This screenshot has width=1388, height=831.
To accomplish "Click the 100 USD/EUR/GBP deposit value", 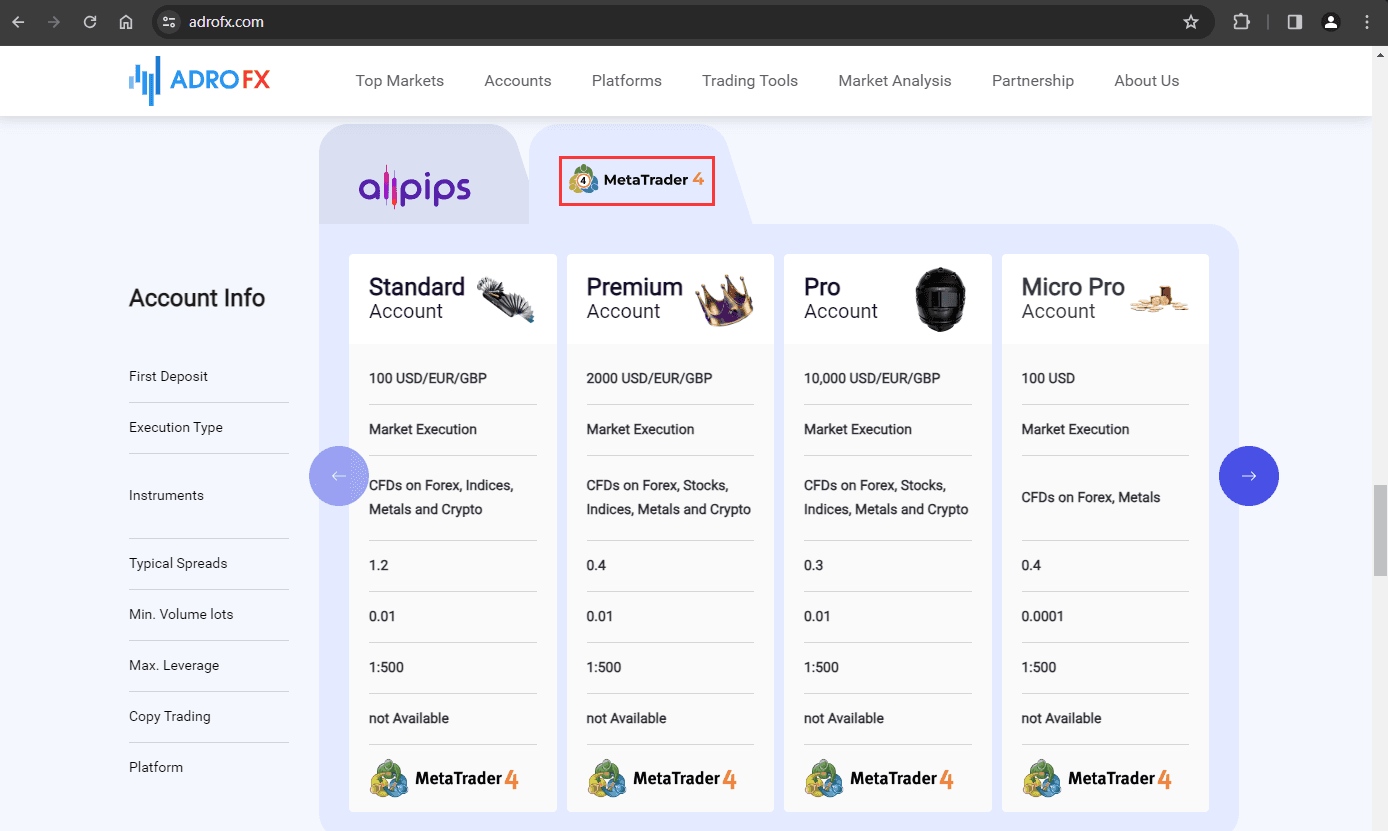I will pyautogui.click(x=428, y=378).
